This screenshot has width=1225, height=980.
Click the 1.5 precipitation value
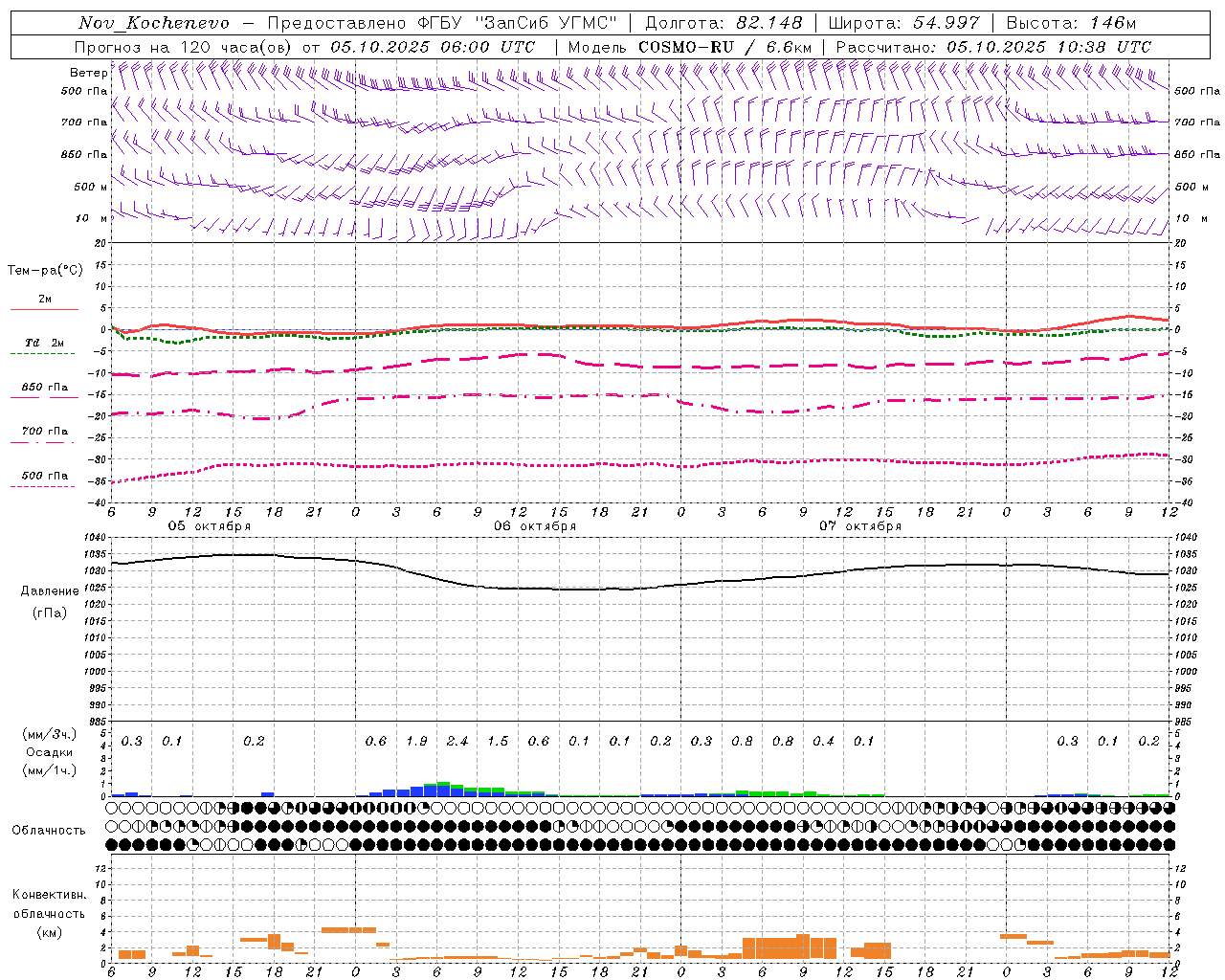(498, 742)
